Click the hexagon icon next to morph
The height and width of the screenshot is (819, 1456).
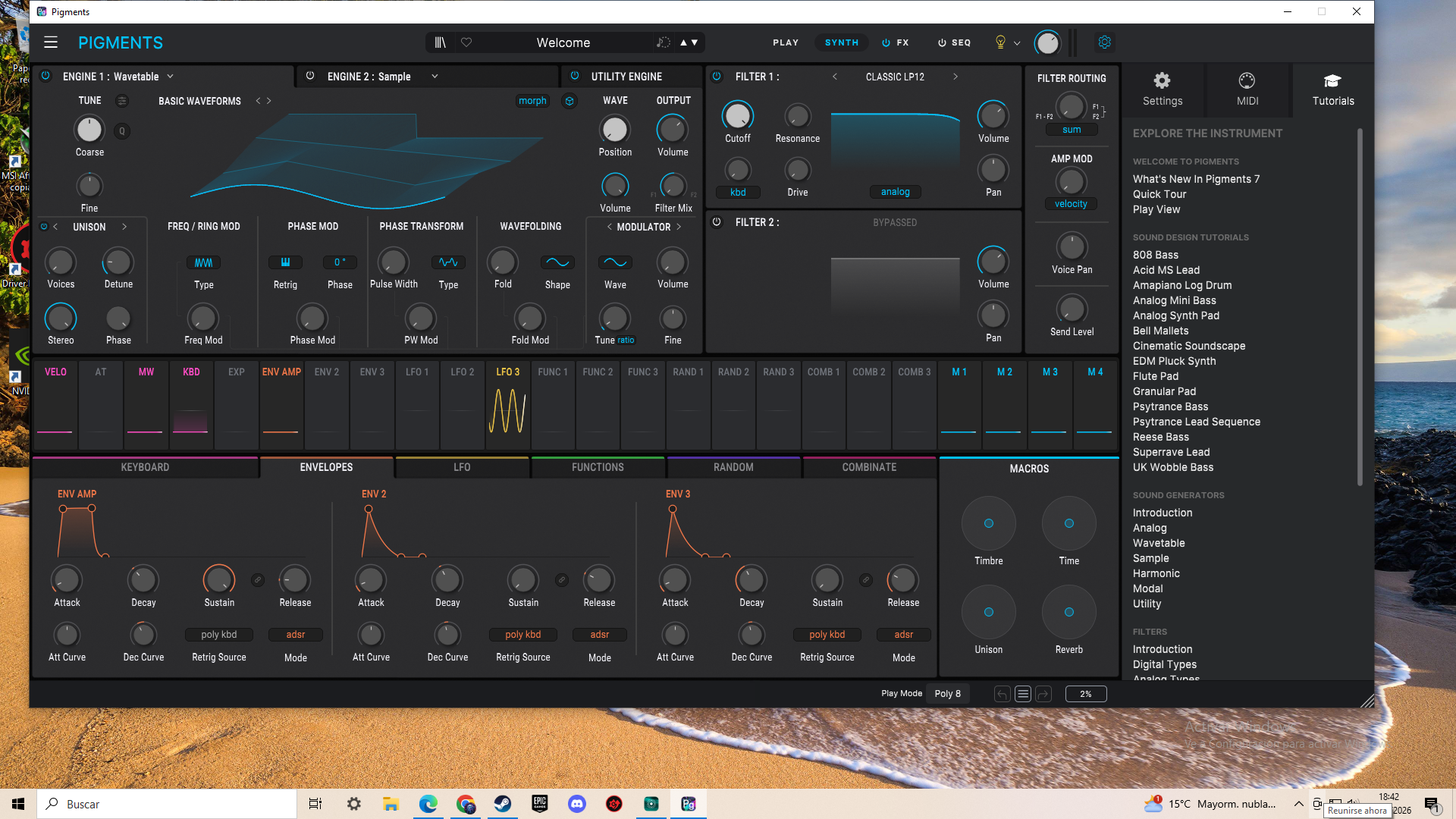[570, 101]
